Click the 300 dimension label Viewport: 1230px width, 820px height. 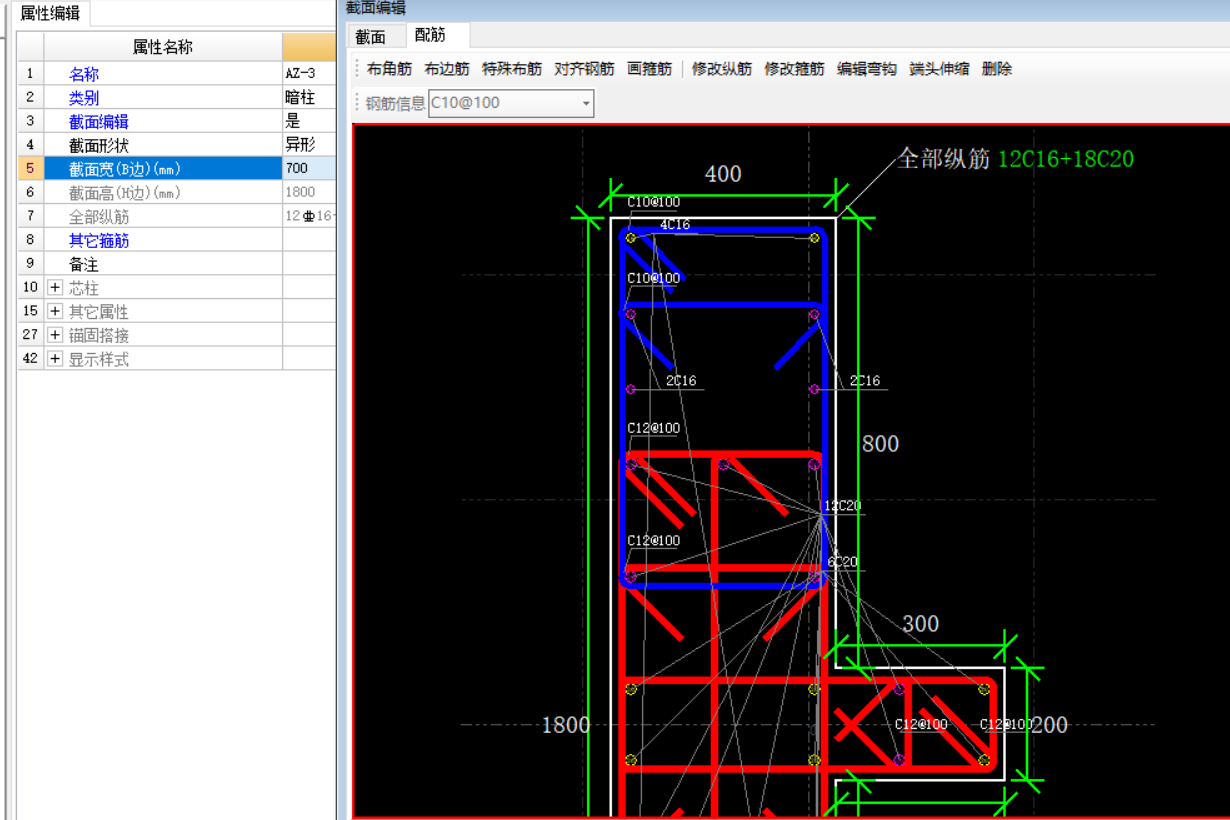click(x=921, y=624)
